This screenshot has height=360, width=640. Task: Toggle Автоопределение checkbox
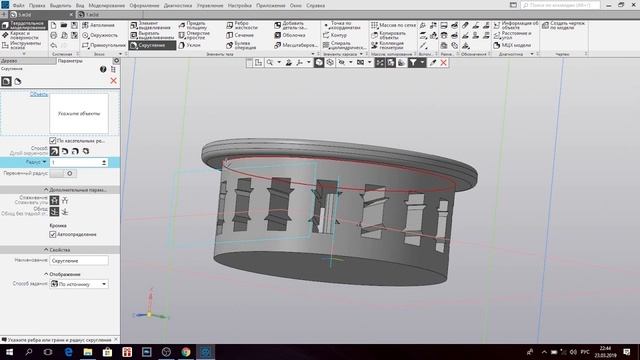(x=53, y=234)
